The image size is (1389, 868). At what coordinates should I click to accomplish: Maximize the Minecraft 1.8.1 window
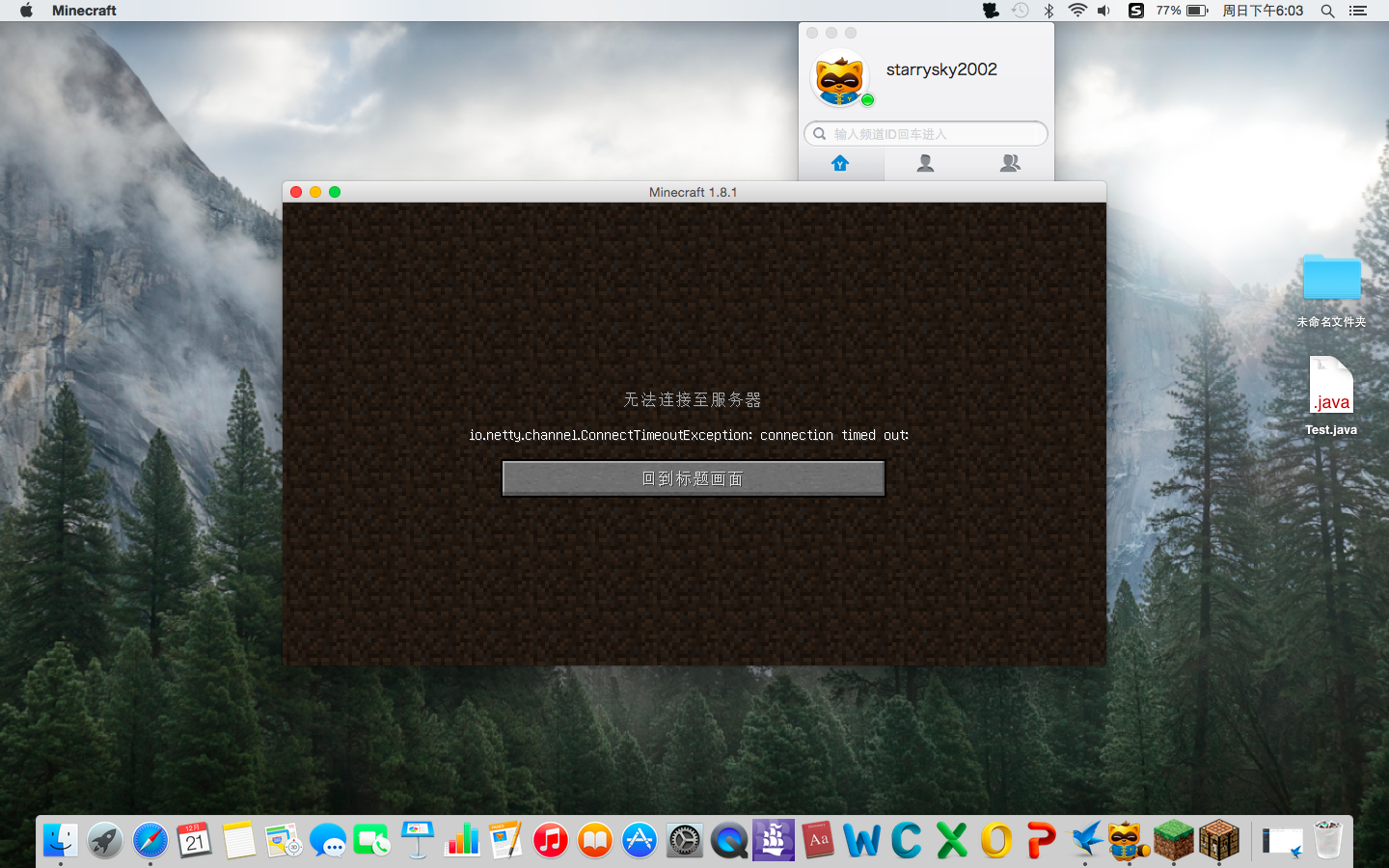pyautogui.click(x=335, y=192)
